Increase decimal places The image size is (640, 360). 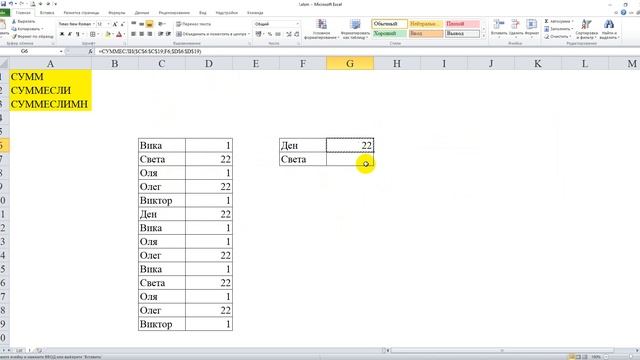289,34
